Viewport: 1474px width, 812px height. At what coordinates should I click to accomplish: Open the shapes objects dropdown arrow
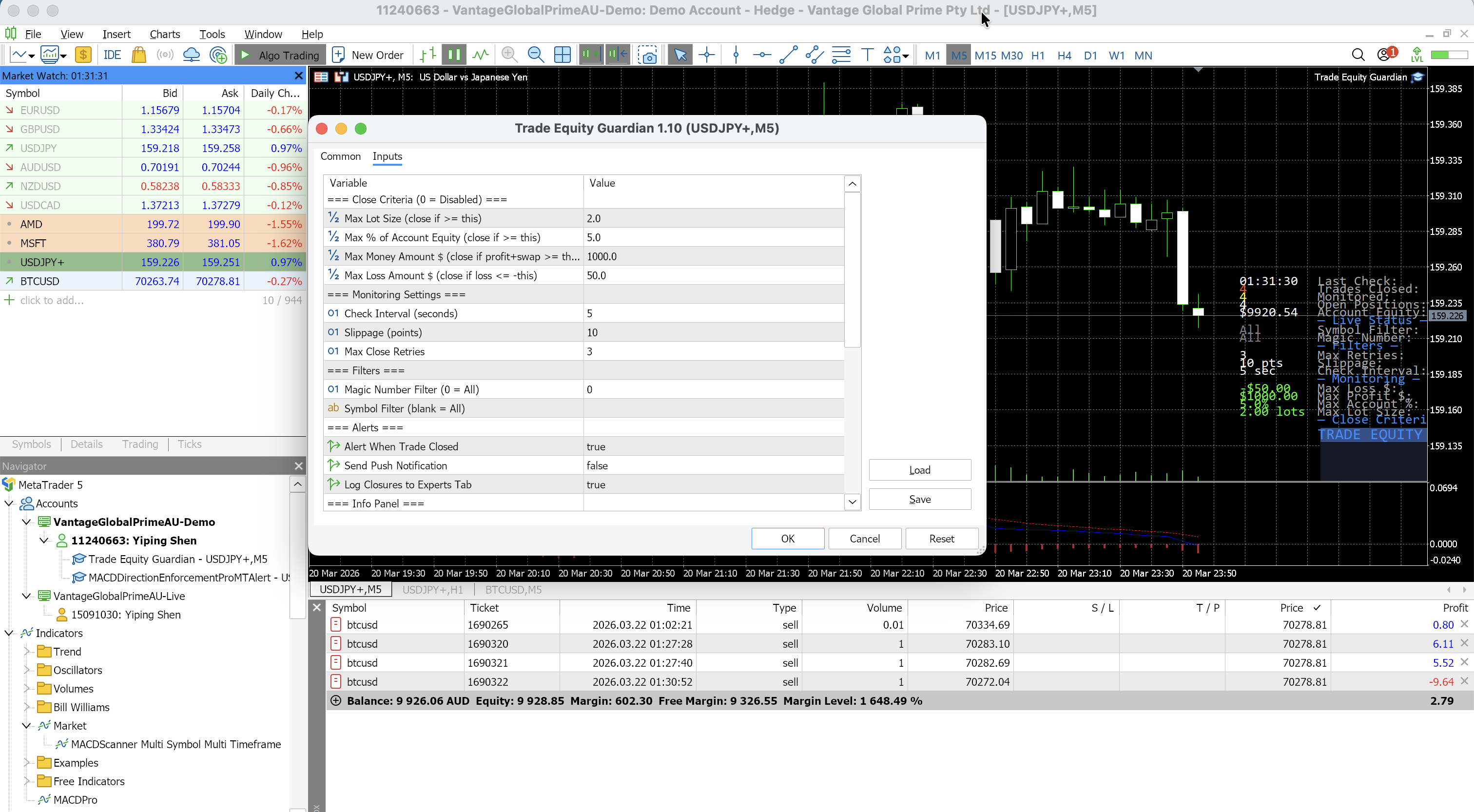coord(905,56)
